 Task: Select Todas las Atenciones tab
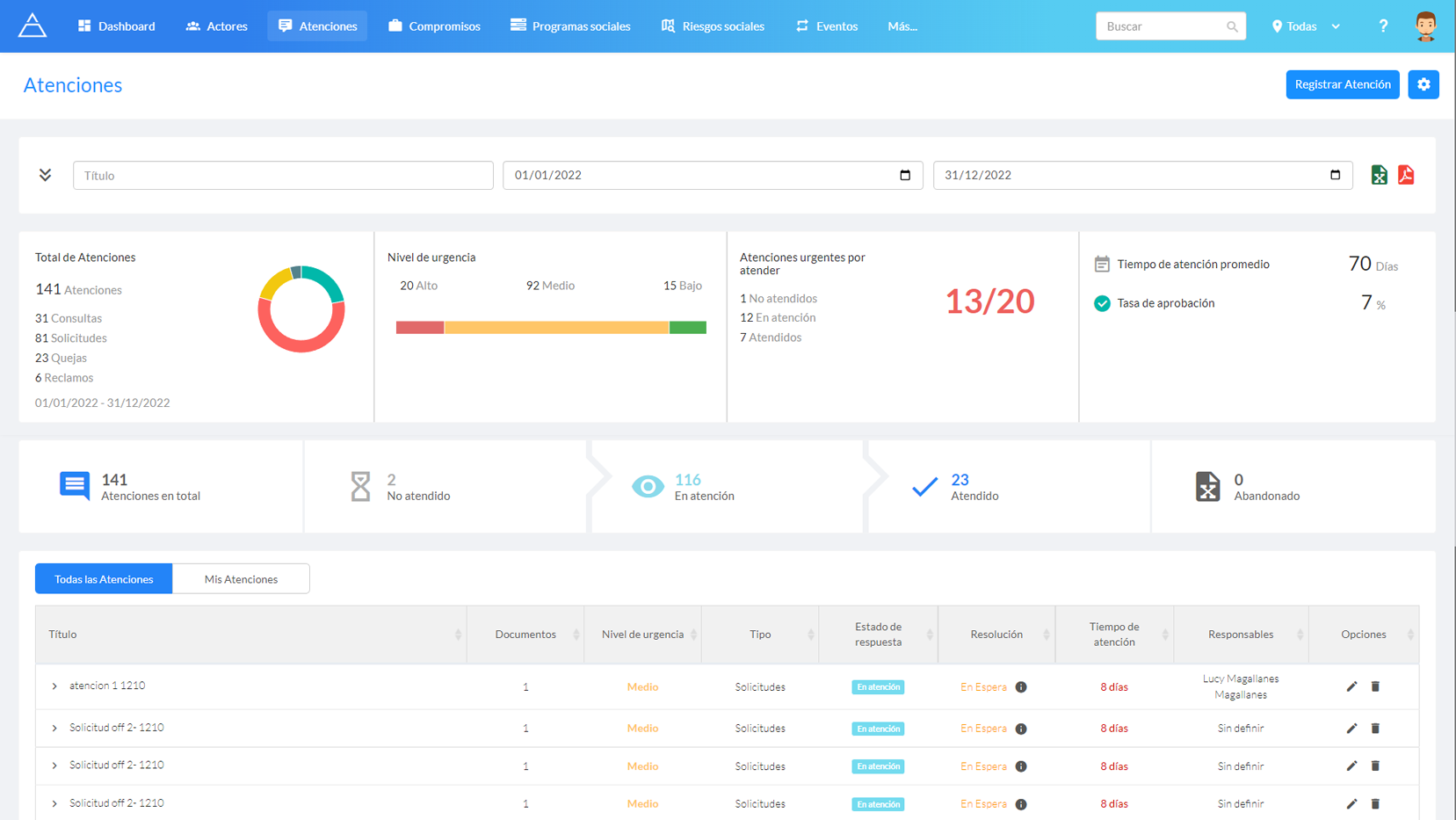[x=104, y=579]
